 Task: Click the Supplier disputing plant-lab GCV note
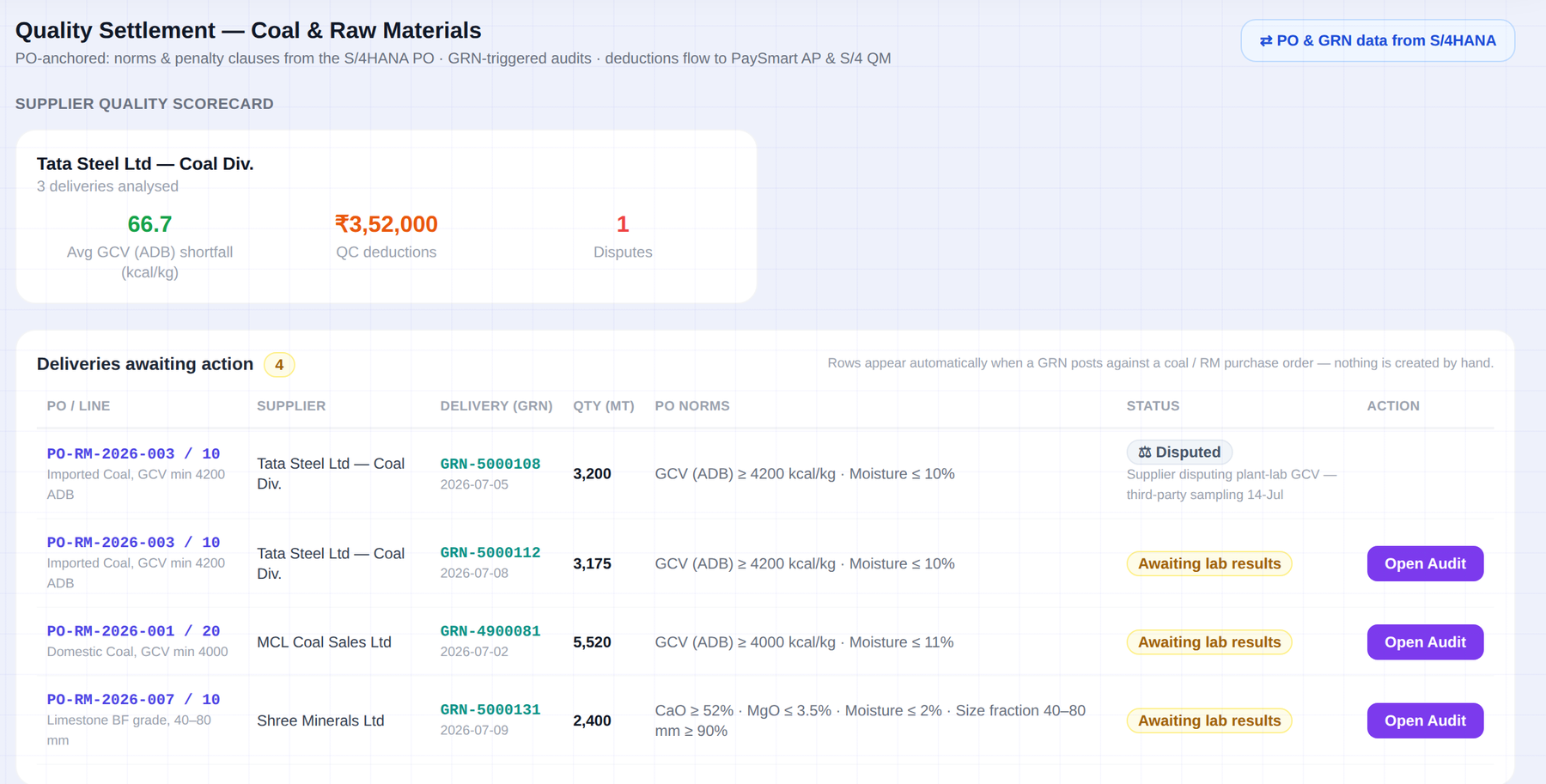click(x=1231, y=484)
